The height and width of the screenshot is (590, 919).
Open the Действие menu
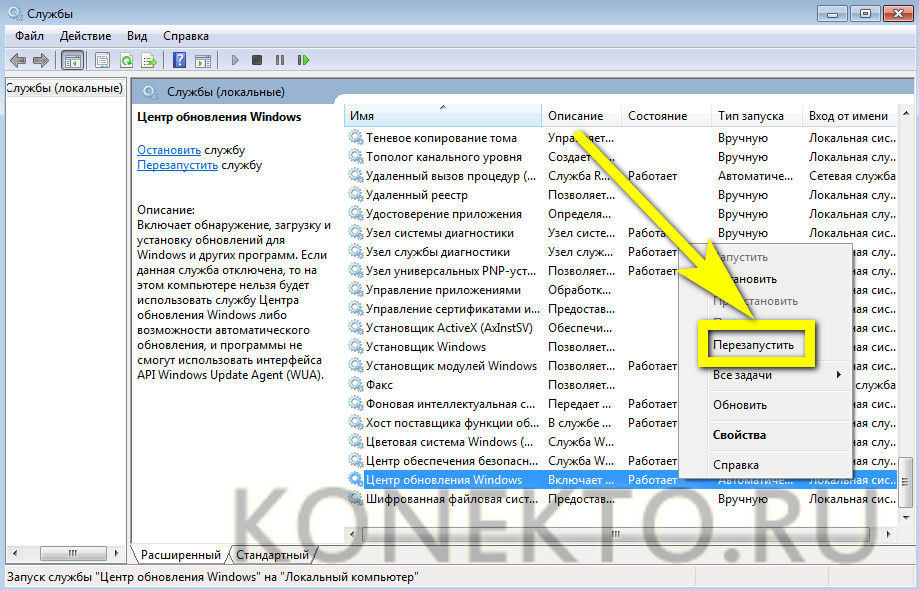[x=85, y=36]
